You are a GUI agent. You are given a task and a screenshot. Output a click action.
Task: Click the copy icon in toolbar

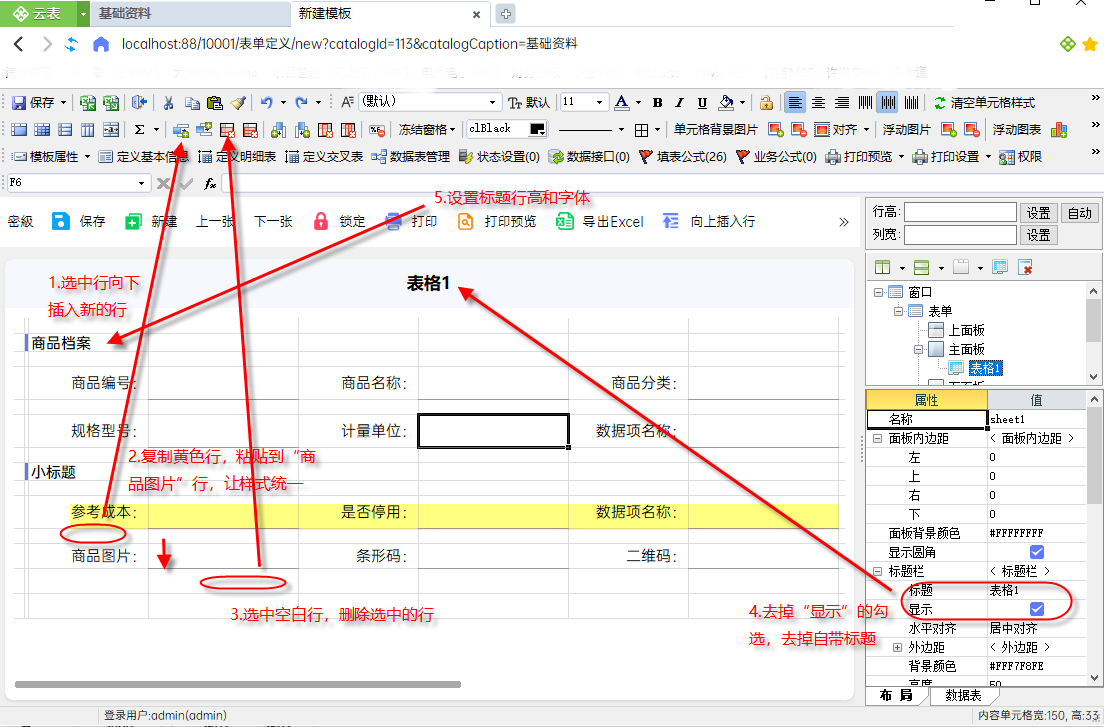point(192,103)
